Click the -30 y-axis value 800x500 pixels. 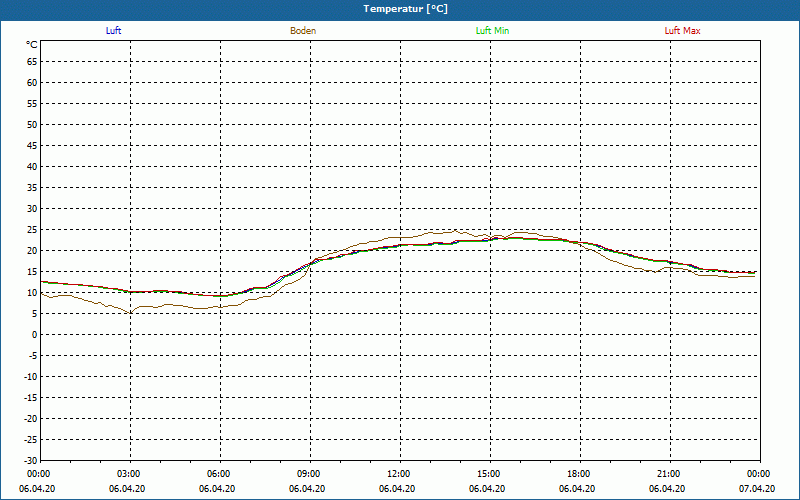tap(30, 461)
